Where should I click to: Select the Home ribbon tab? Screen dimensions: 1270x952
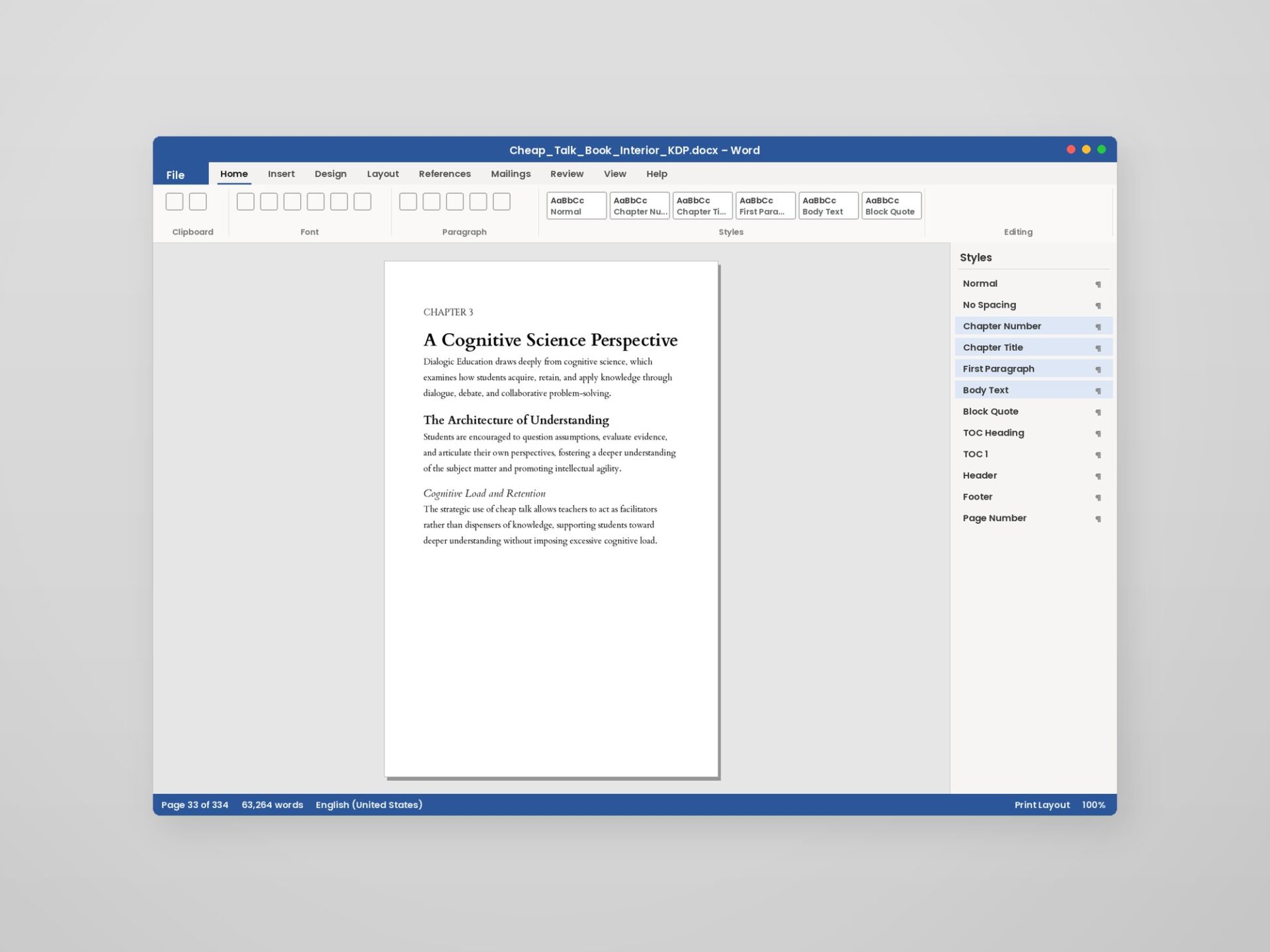click(234, 174)
